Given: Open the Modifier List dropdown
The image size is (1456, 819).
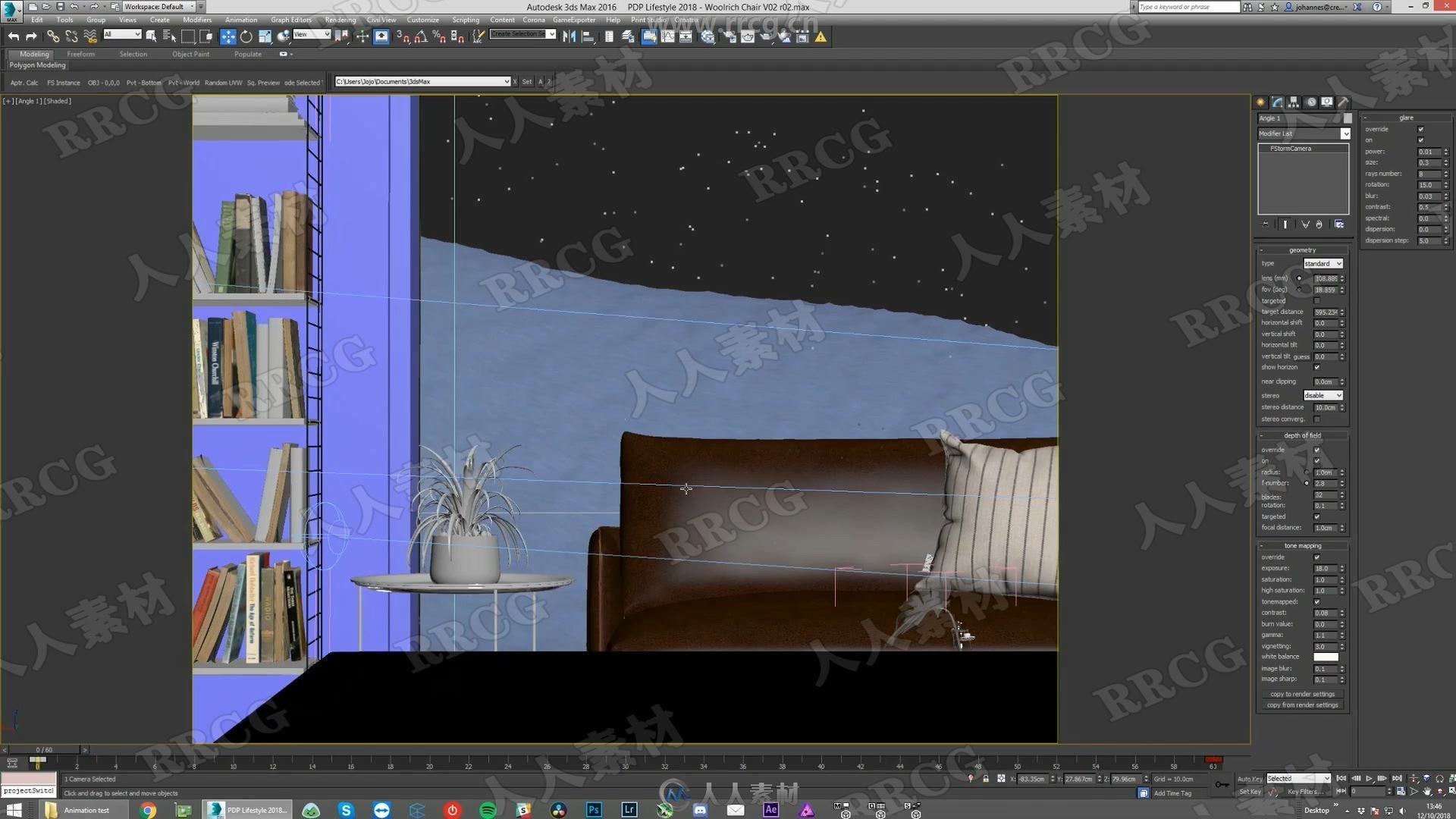Looking at the screenshot, I should (x=1303, y=133).
